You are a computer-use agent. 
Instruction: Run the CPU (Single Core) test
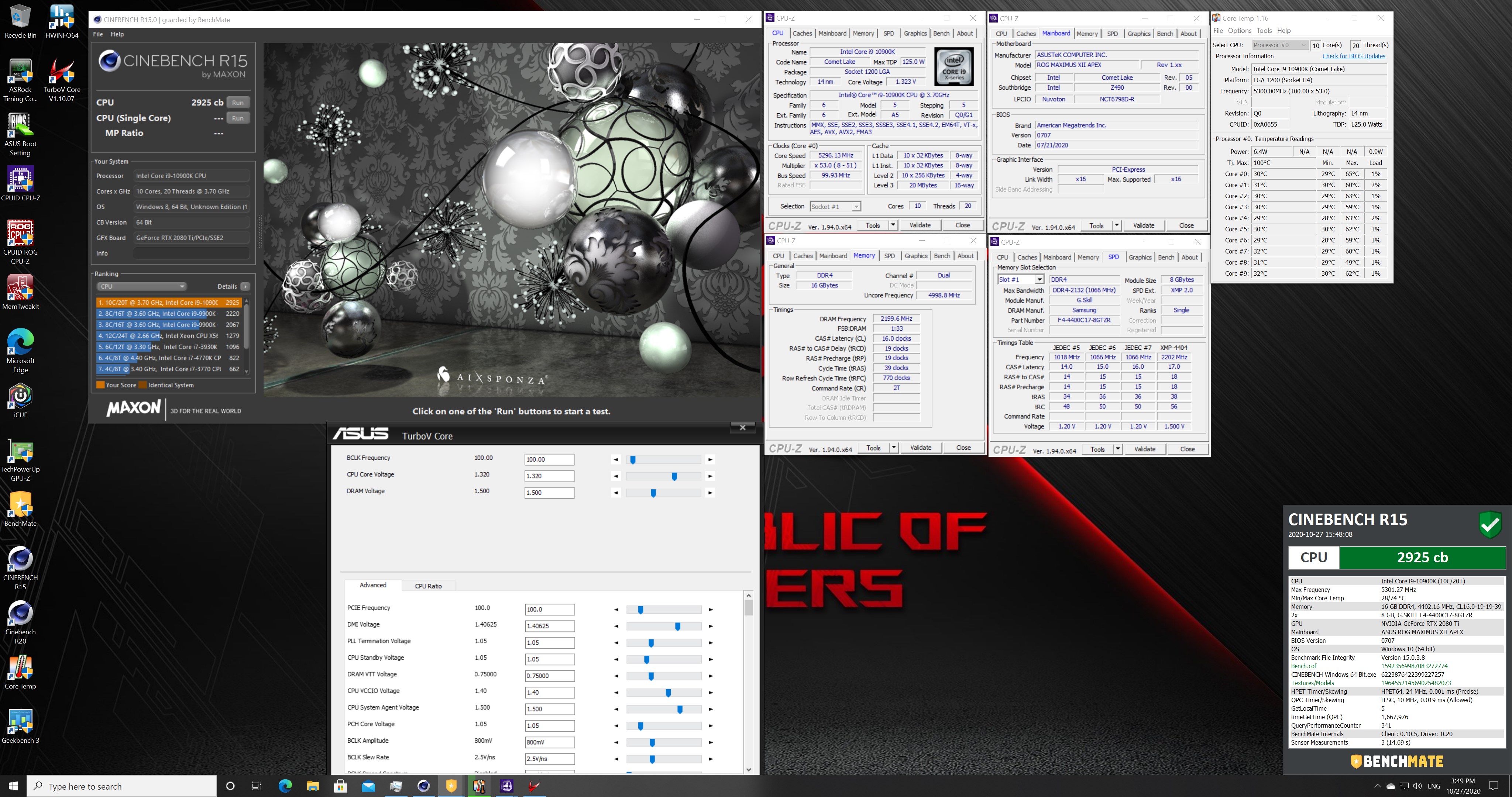pos(238,118)
